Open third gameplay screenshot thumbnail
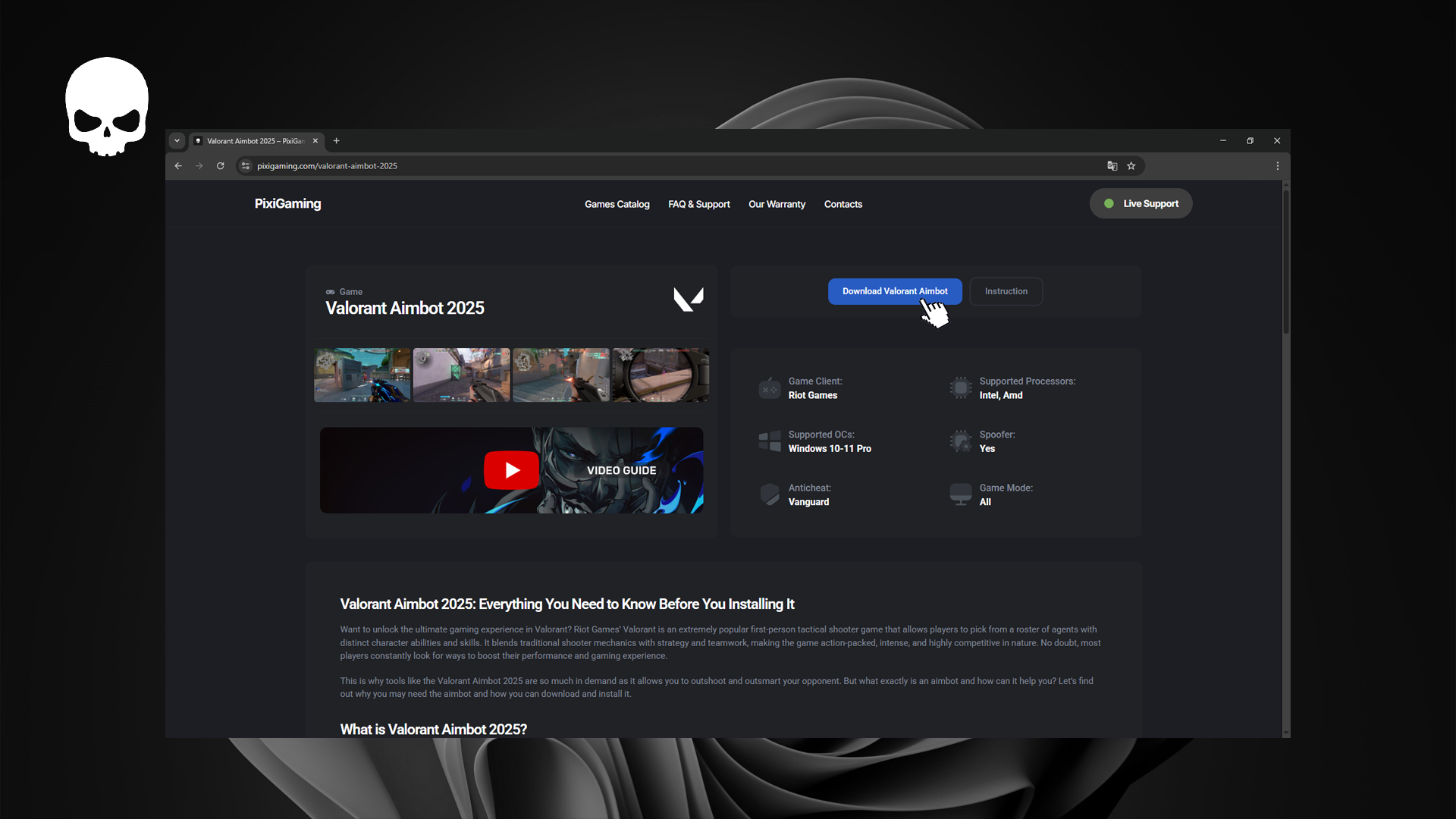This screenshot has width=1456, height=819. coord(561,375)
